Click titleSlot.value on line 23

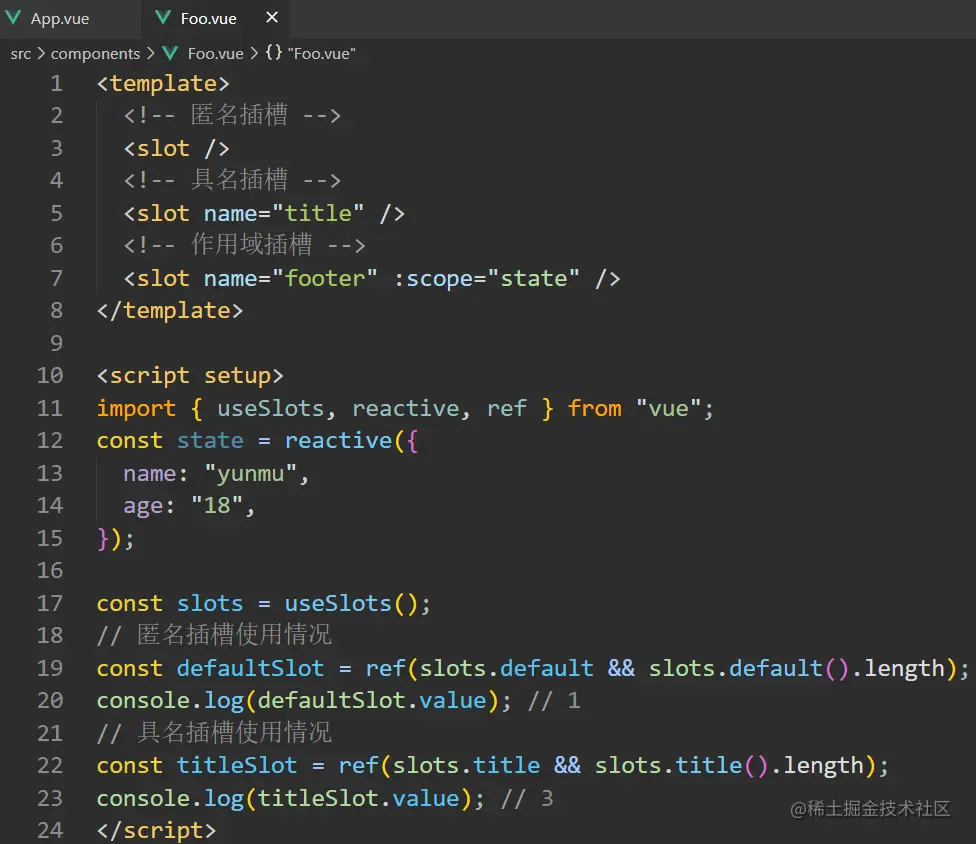click(x=359, y=799)
